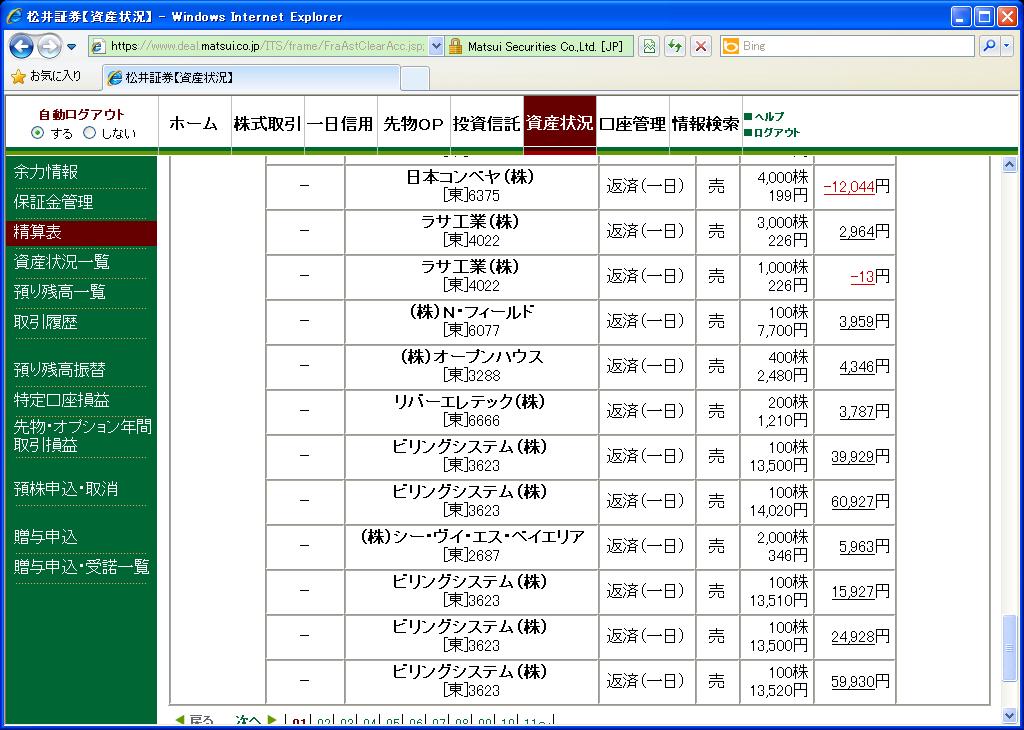Click the browser Forward arrow button
Image resolution: width=1024 pixels, height=730 pixels.
click(x=49, y=46)
